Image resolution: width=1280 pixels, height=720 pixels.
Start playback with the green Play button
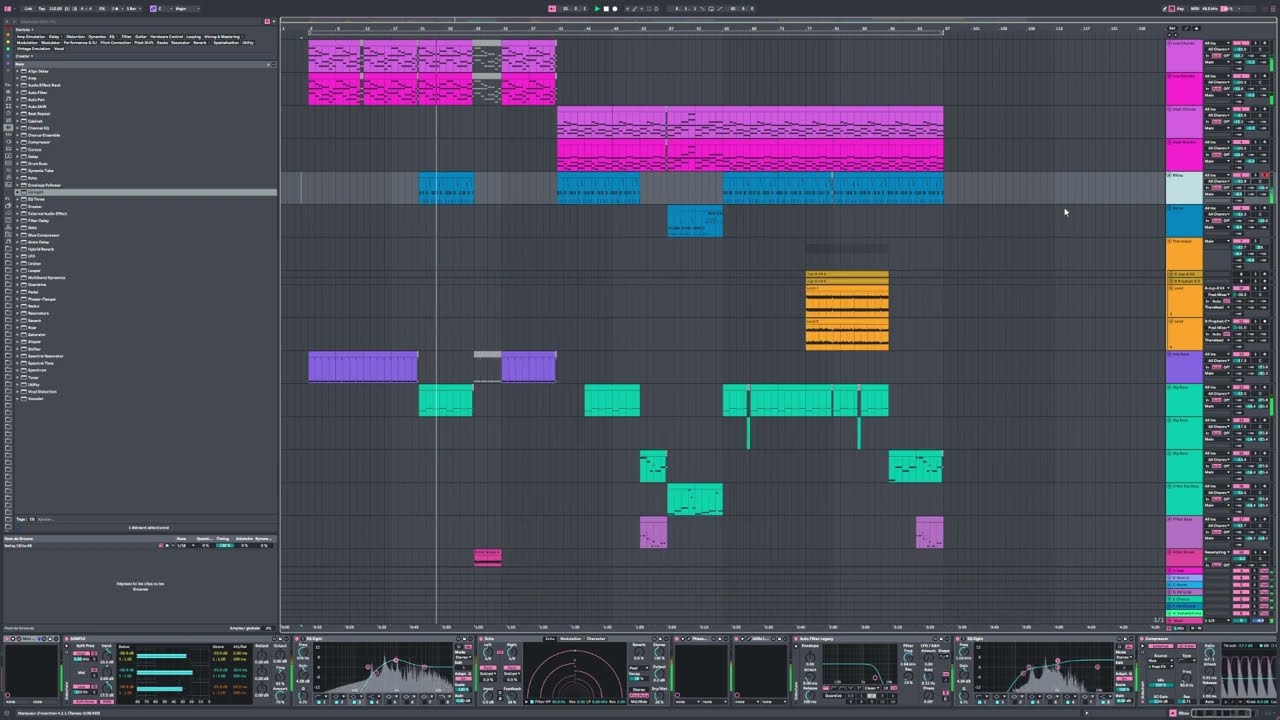[x=597, y=8]
